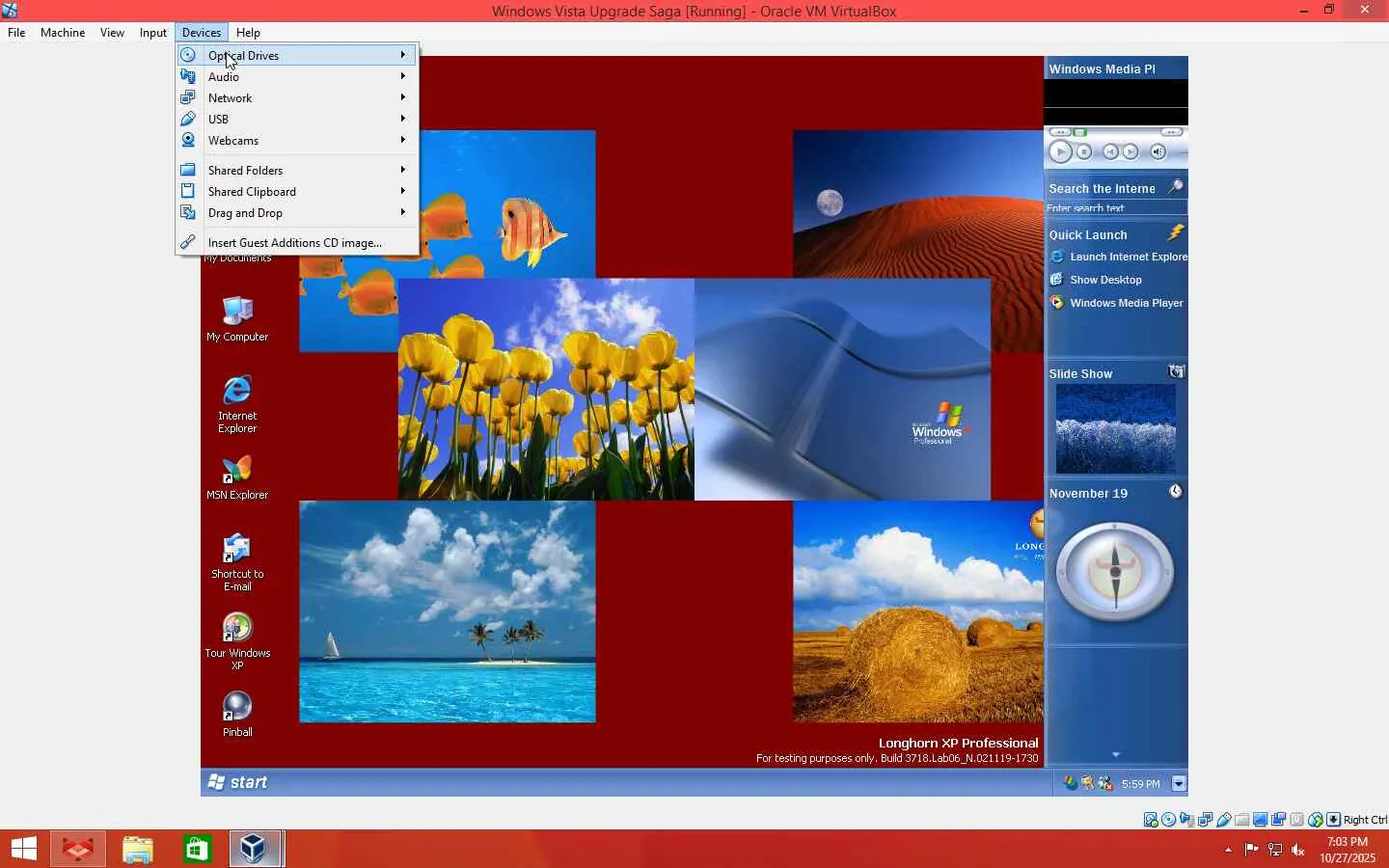Expand the Shared Folders submenu
The width and height of the screenshot is (1389, 868).
297,171
